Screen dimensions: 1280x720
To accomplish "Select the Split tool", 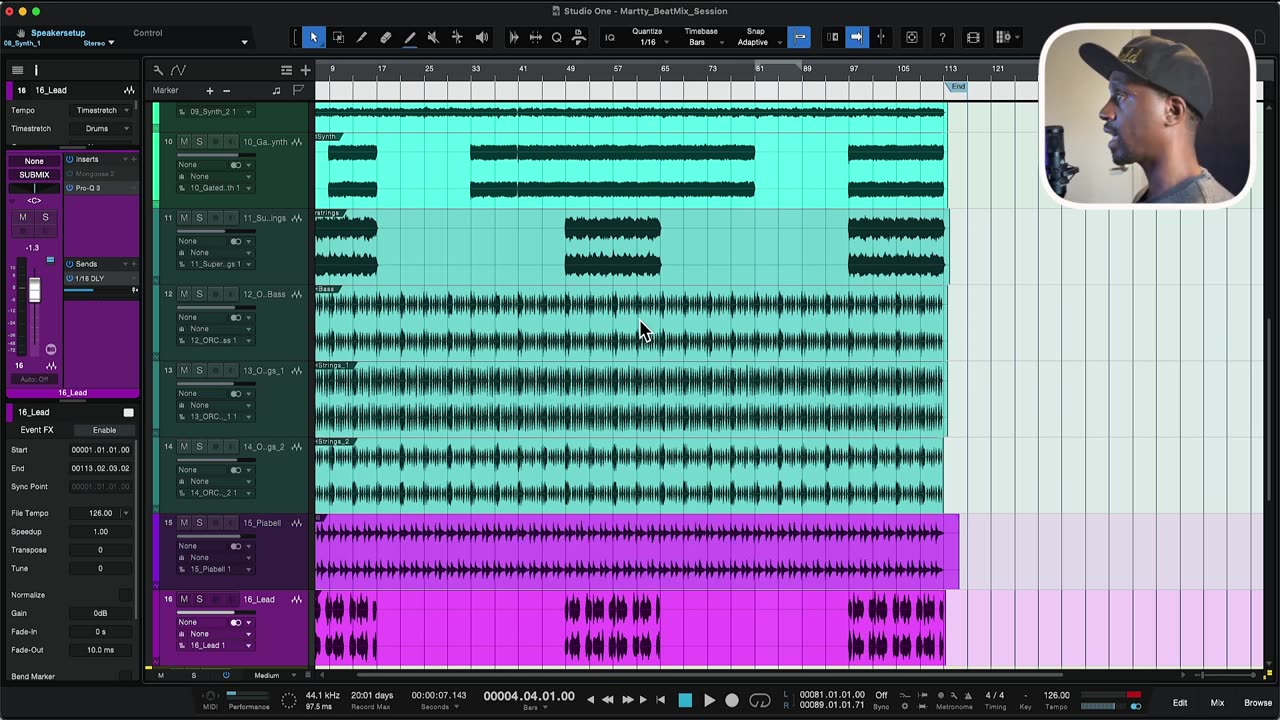I will coord(362,37).
